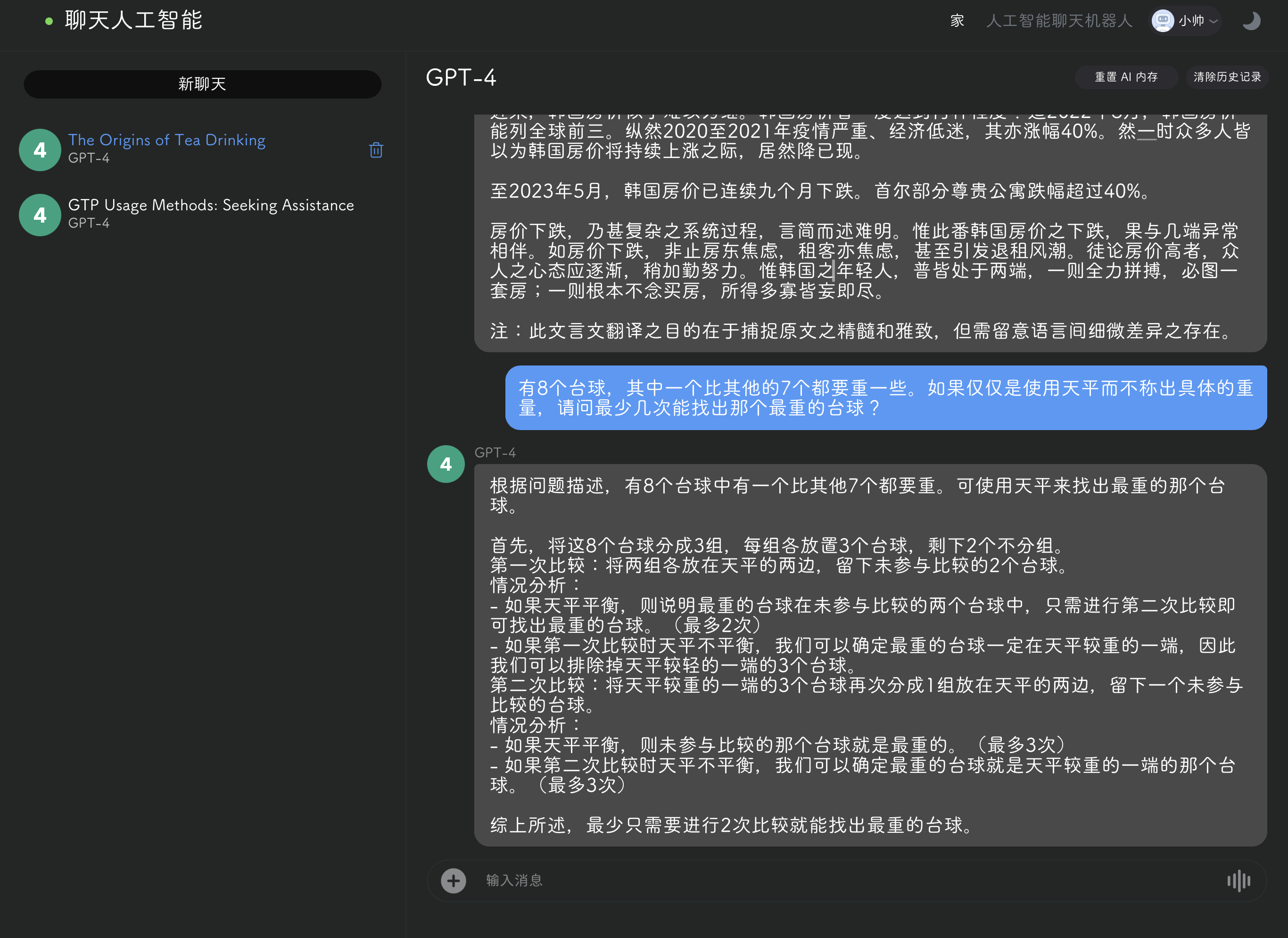
Task: Toggle dark mode moon icon
Action: (1251, 21)
